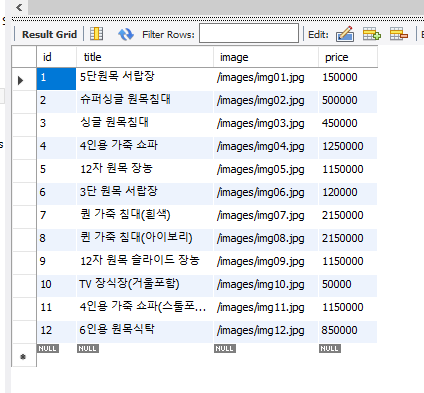Click the Result Grid label
Image resolution: width=424 pixels, height=393 pixels.
pos(49,34)
